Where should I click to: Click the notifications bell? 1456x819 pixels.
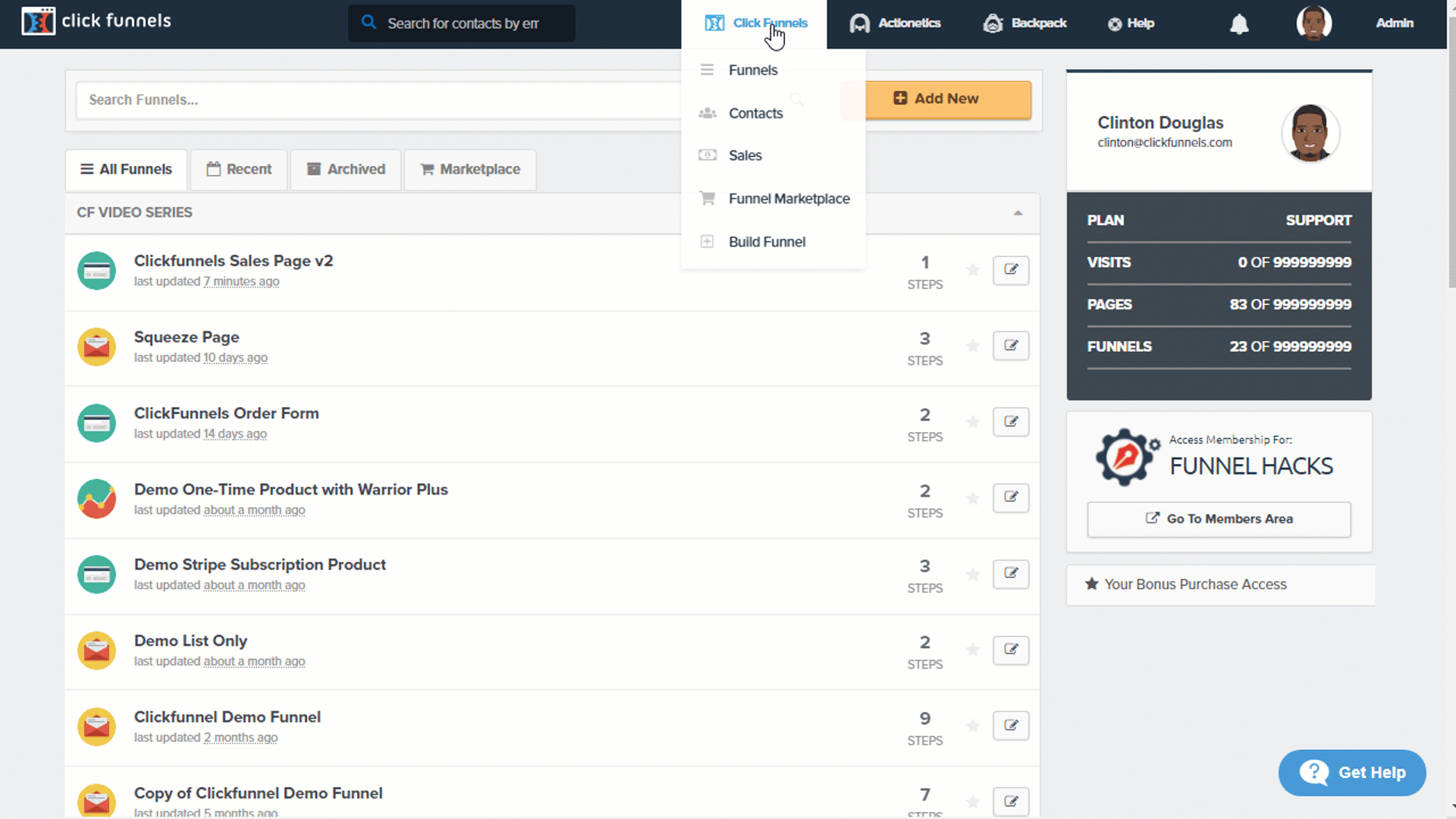click(x=1239, y=24)
